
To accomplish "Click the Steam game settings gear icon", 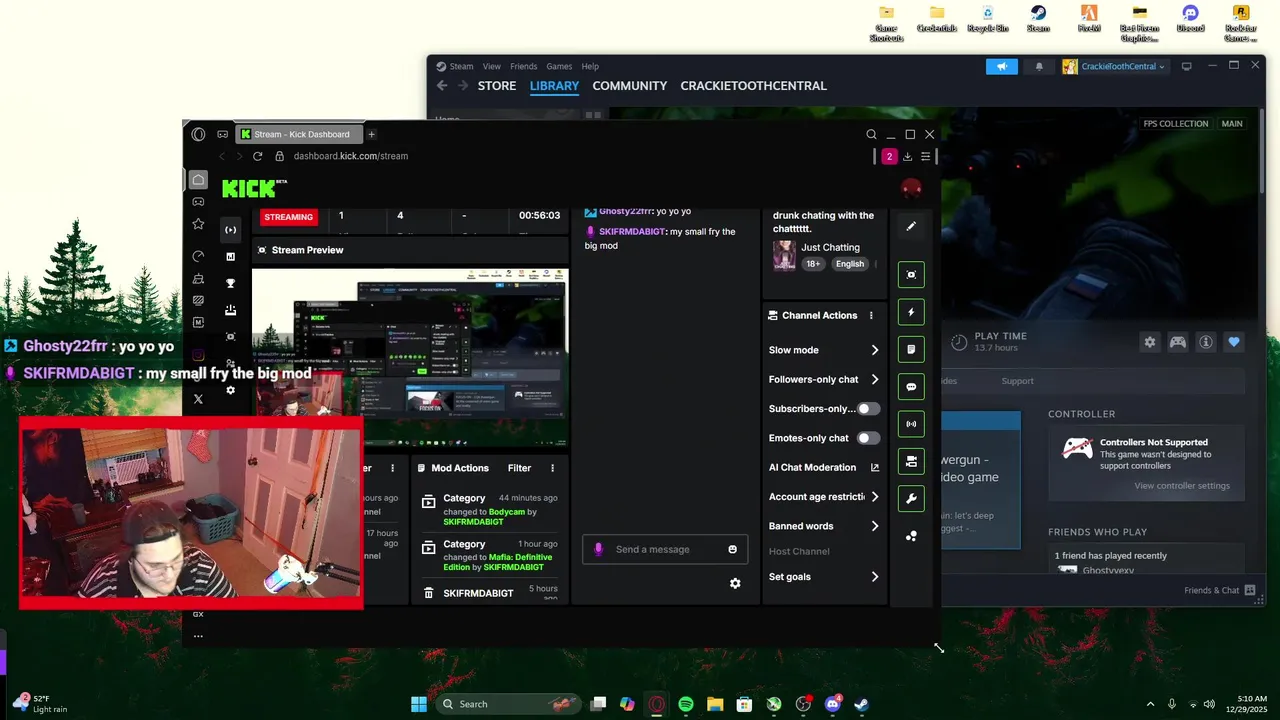I will point(1150,342).
